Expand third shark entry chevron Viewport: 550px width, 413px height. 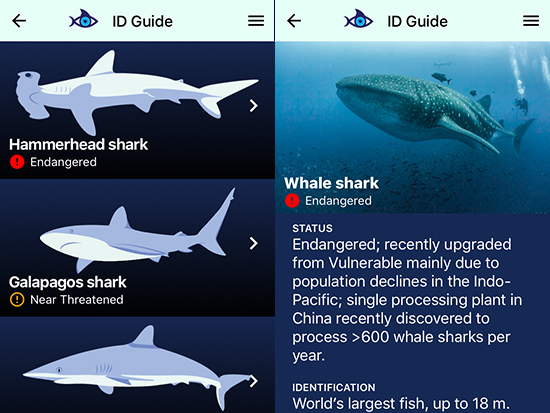(x=254, y=381)
